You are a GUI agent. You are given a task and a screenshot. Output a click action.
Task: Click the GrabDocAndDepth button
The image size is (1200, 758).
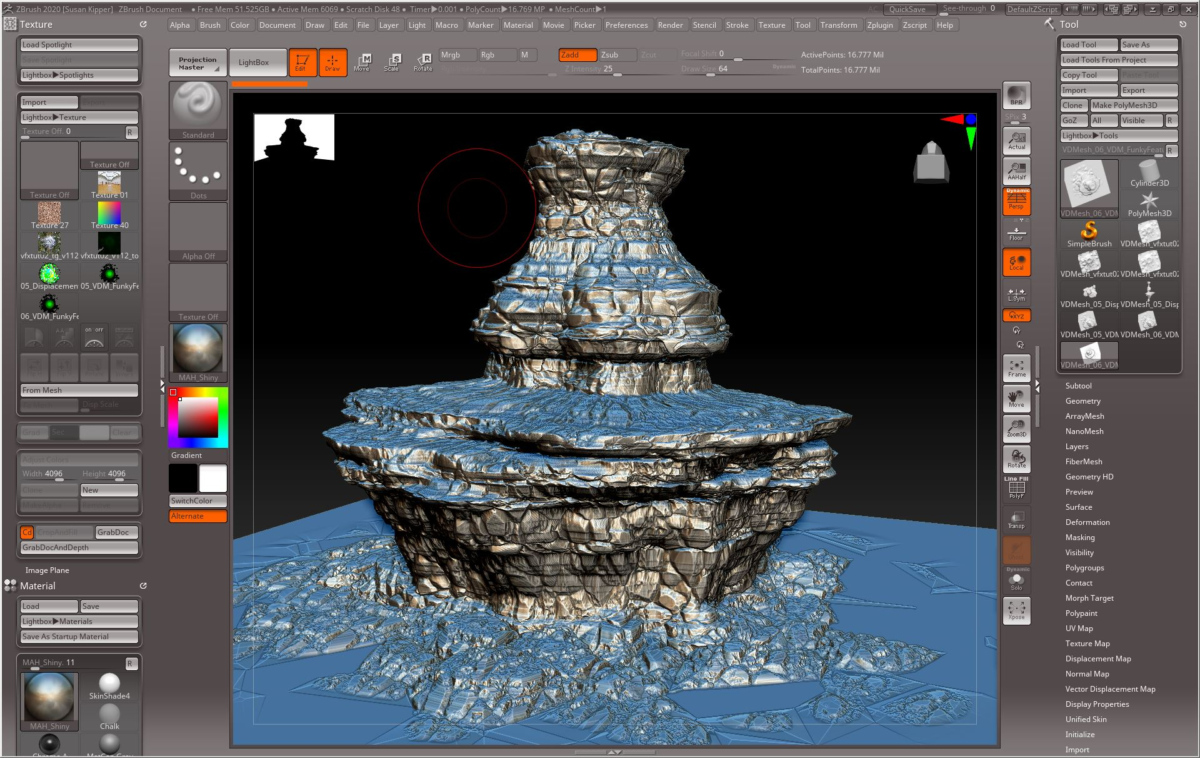click(x=79, y=547)
